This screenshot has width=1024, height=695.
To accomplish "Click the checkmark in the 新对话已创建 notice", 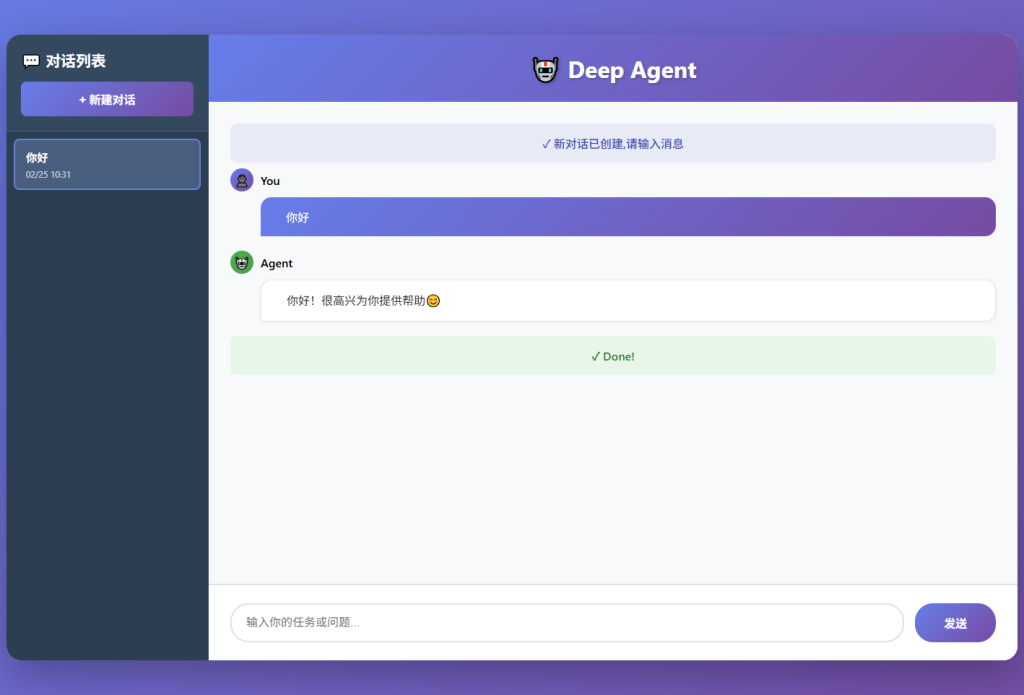I will [546, 144].
